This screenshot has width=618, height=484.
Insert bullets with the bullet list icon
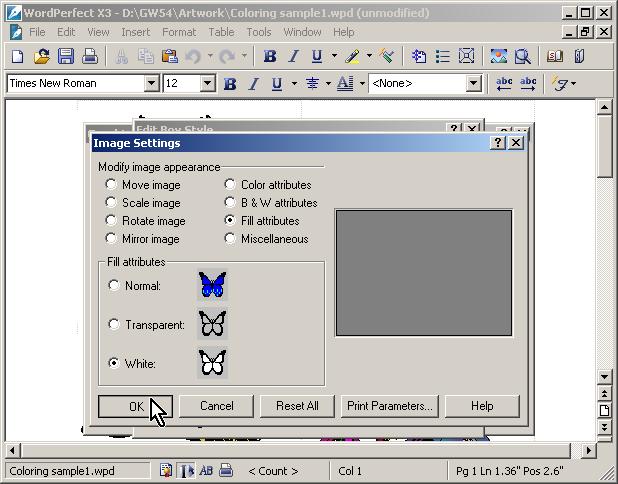(443, 56)
